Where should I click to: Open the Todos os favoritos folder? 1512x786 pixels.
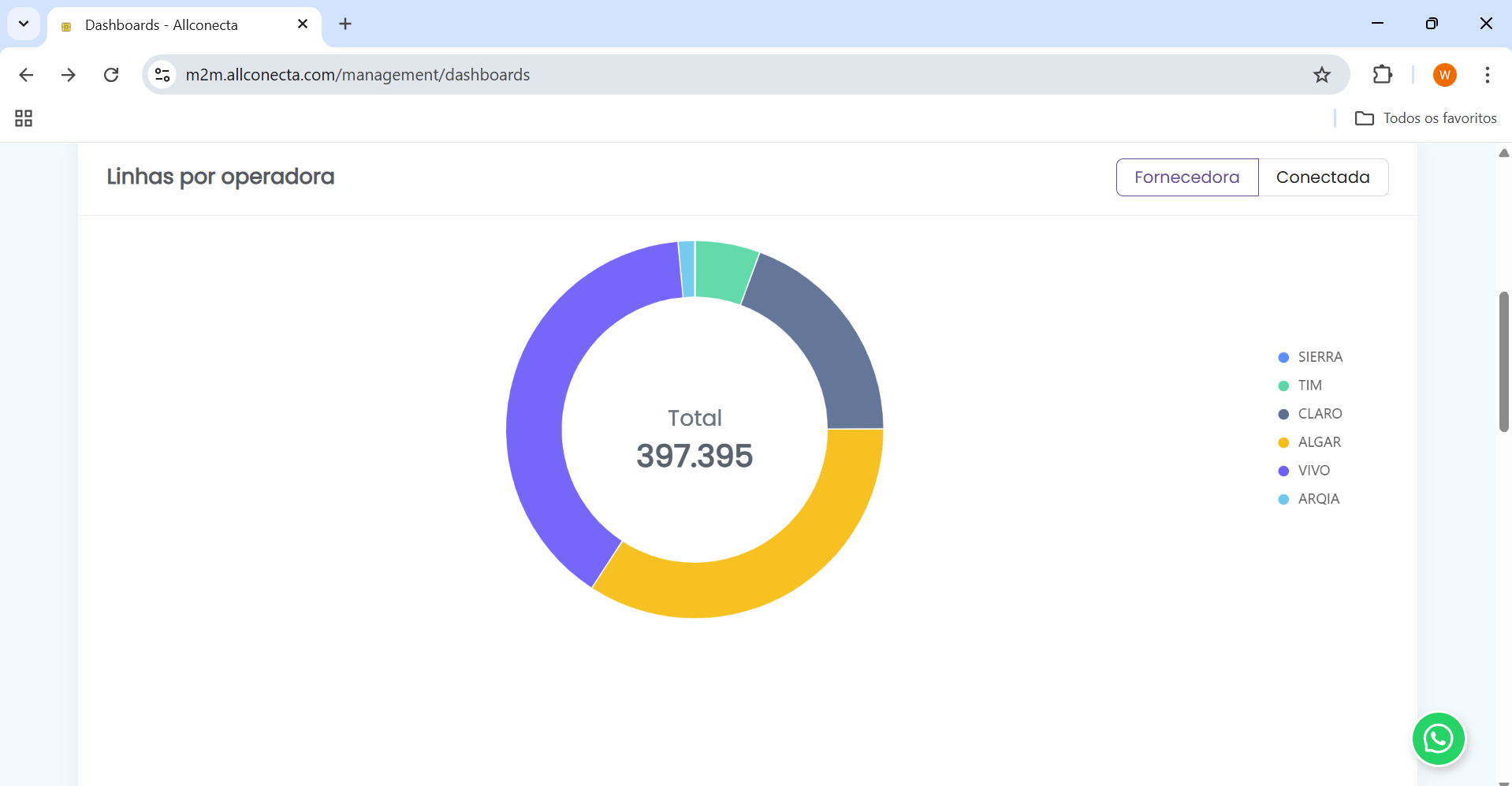[x=1425, y=118]
